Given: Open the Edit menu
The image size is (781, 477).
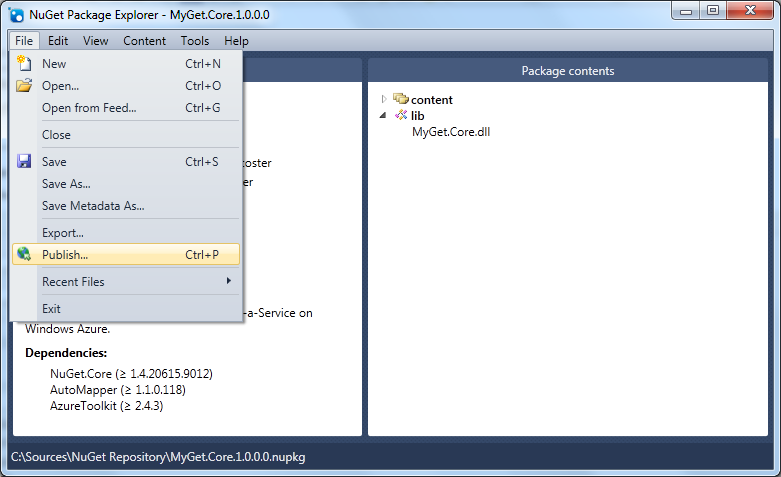Looking at the screenshot, I should coord(58,40).
